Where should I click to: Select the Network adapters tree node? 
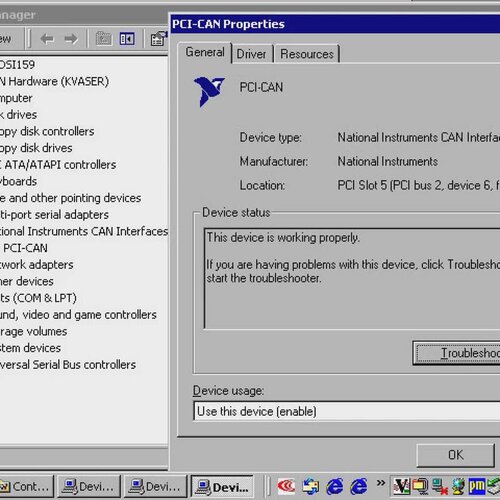click(37, 265)
